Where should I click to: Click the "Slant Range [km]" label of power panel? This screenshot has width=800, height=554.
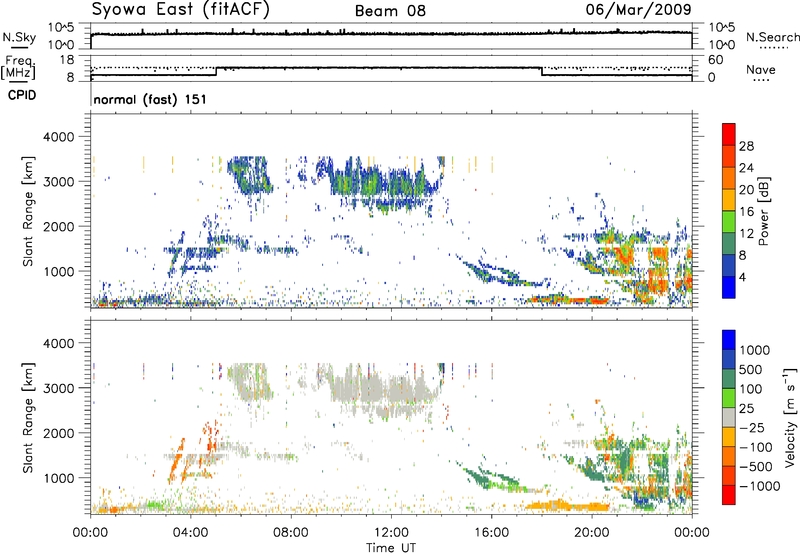pyautogui.click(x=28, y=211)
